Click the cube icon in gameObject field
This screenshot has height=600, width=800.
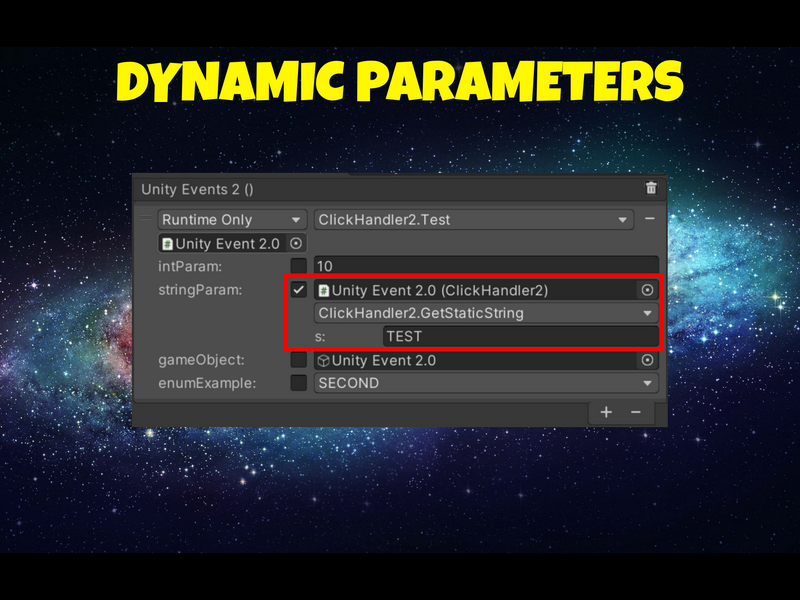(x=323, y=360)
